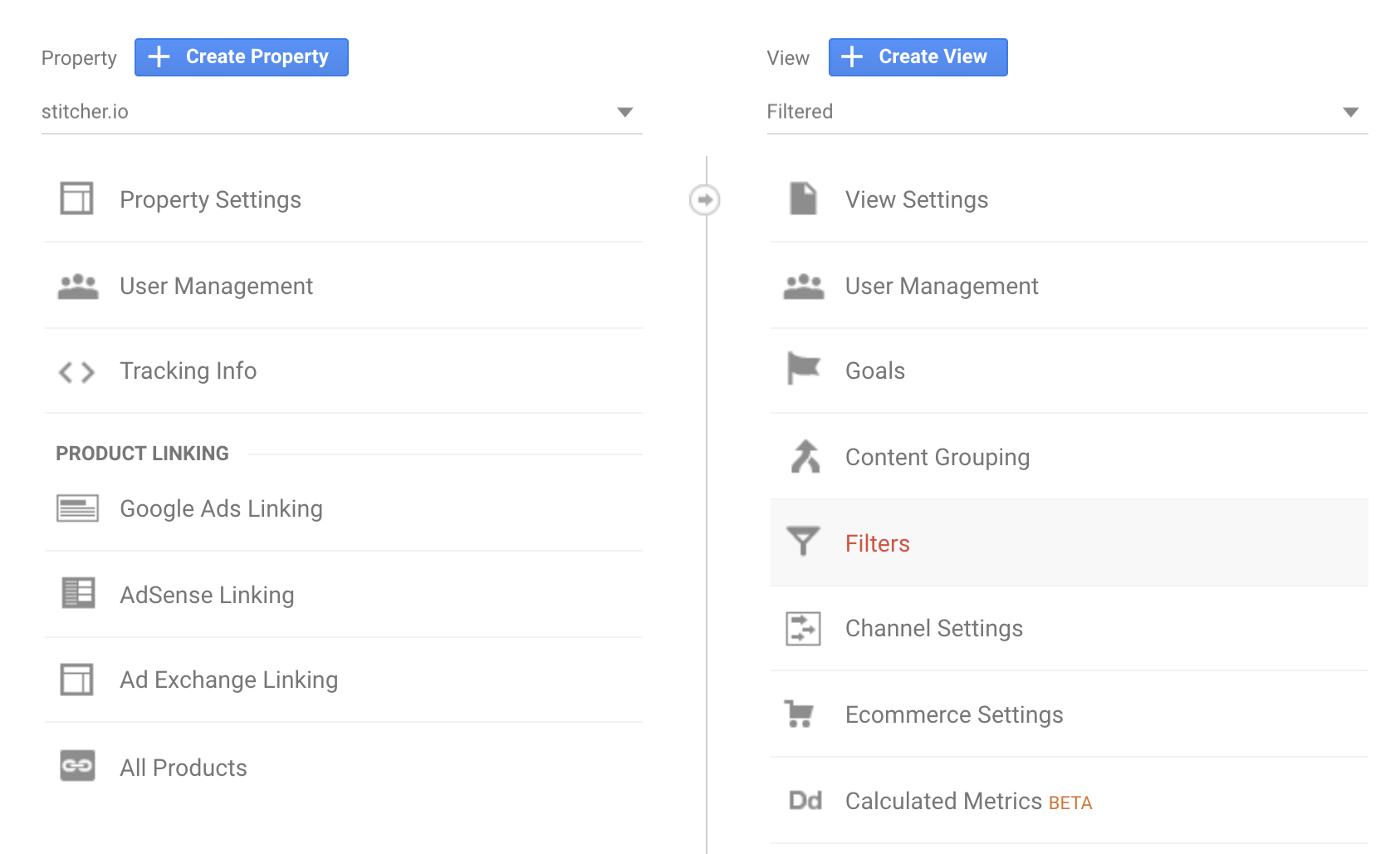The height and width of the screenshot is (854, 1400).
Task: Click the Goals flag icon
Action: [x=803, y=368]
